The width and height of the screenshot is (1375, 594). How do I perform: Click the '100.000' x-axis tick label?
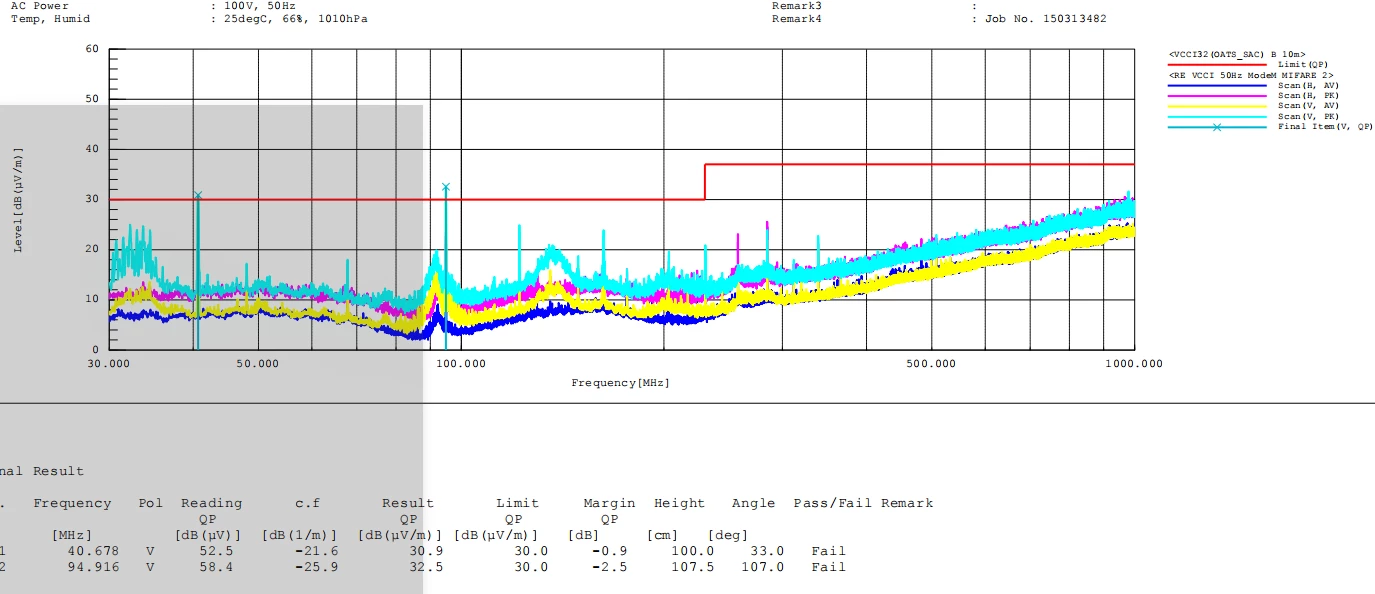pos(460,363)
